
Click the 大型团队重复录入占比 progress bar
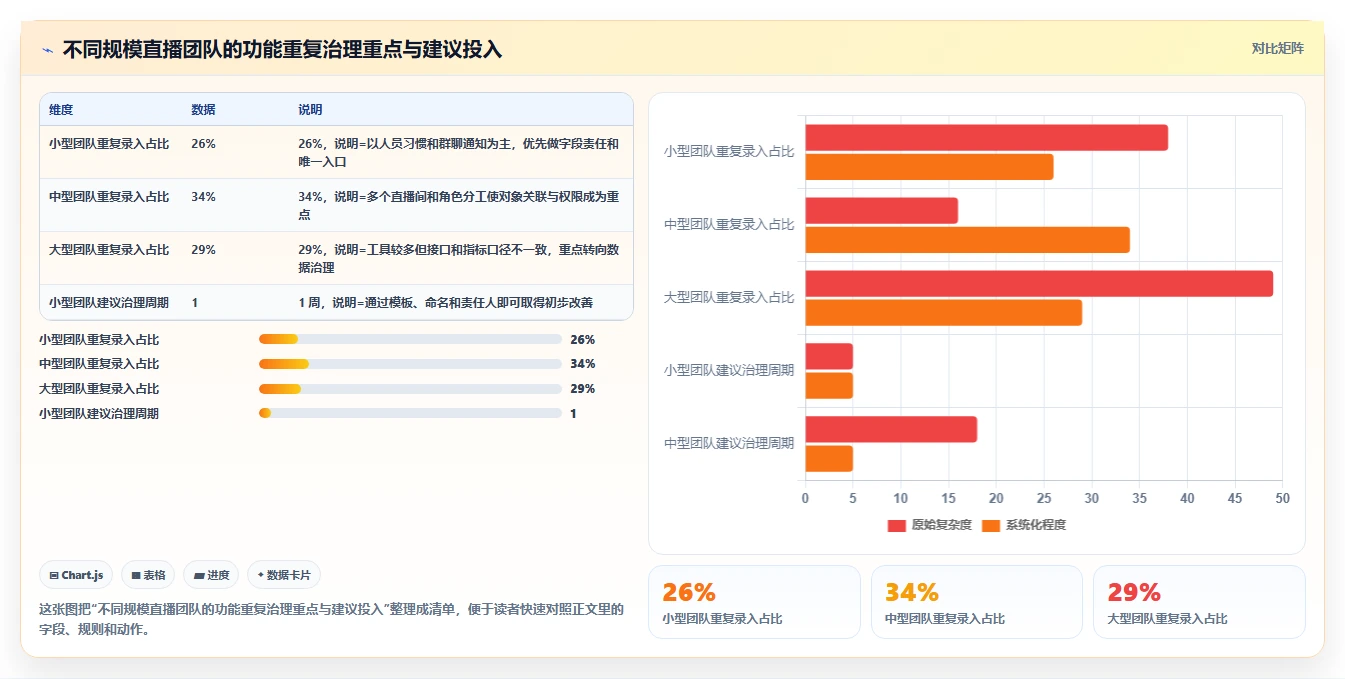(410, 389)
